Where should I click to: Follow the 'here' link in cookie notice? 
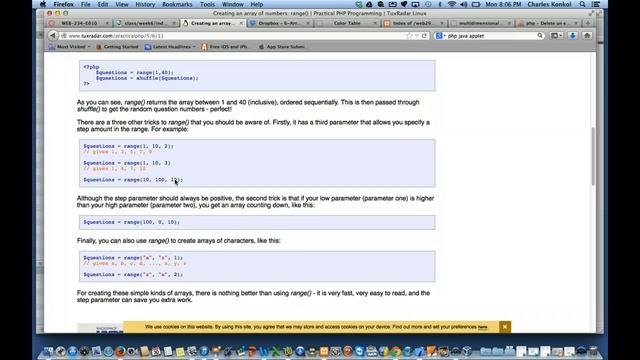(482, 327)
